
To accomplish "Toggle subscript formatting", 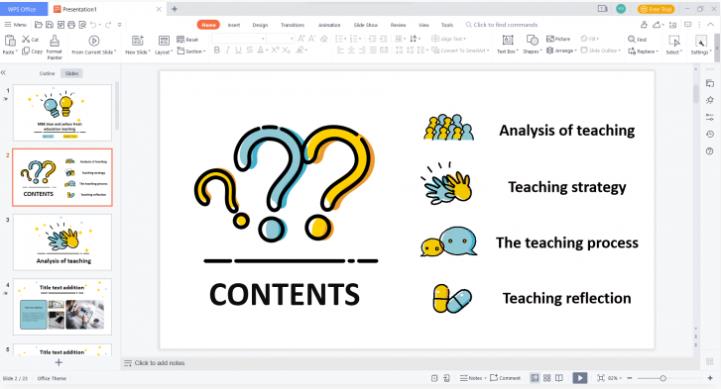I will (286, 50).
